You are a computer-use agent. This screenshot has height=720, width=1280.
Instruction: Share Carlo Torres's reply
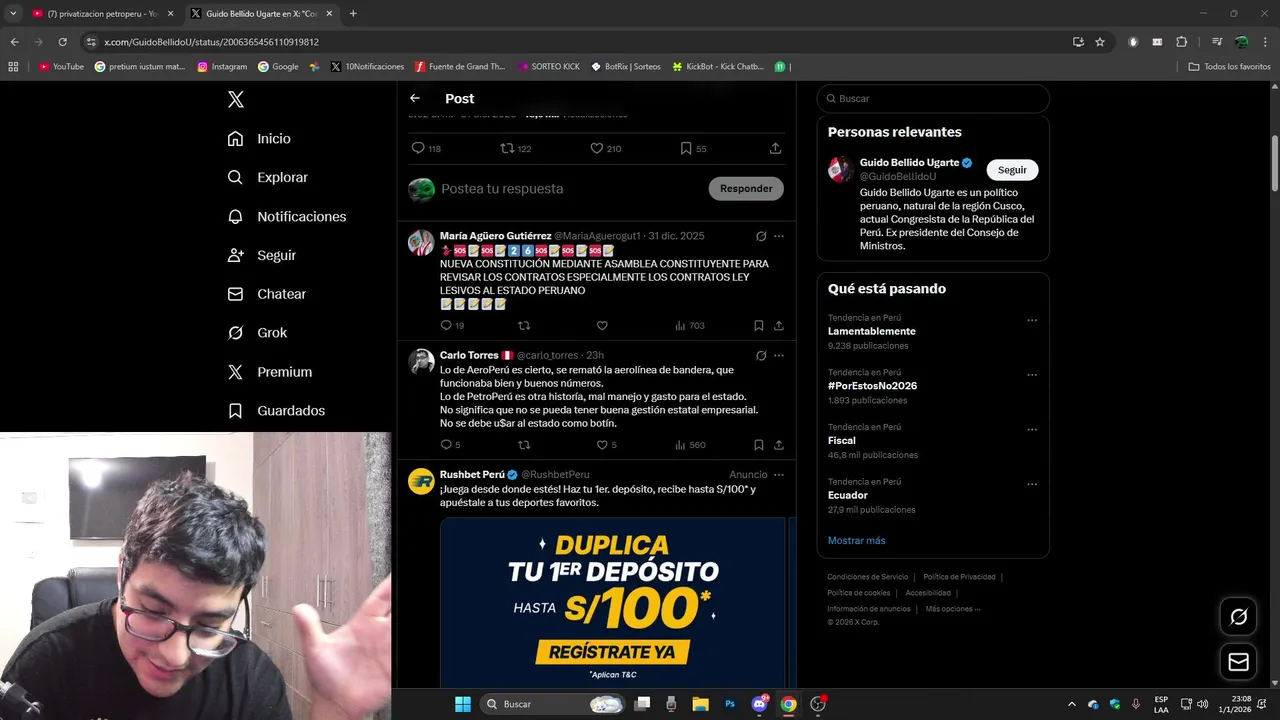point(779,445)
